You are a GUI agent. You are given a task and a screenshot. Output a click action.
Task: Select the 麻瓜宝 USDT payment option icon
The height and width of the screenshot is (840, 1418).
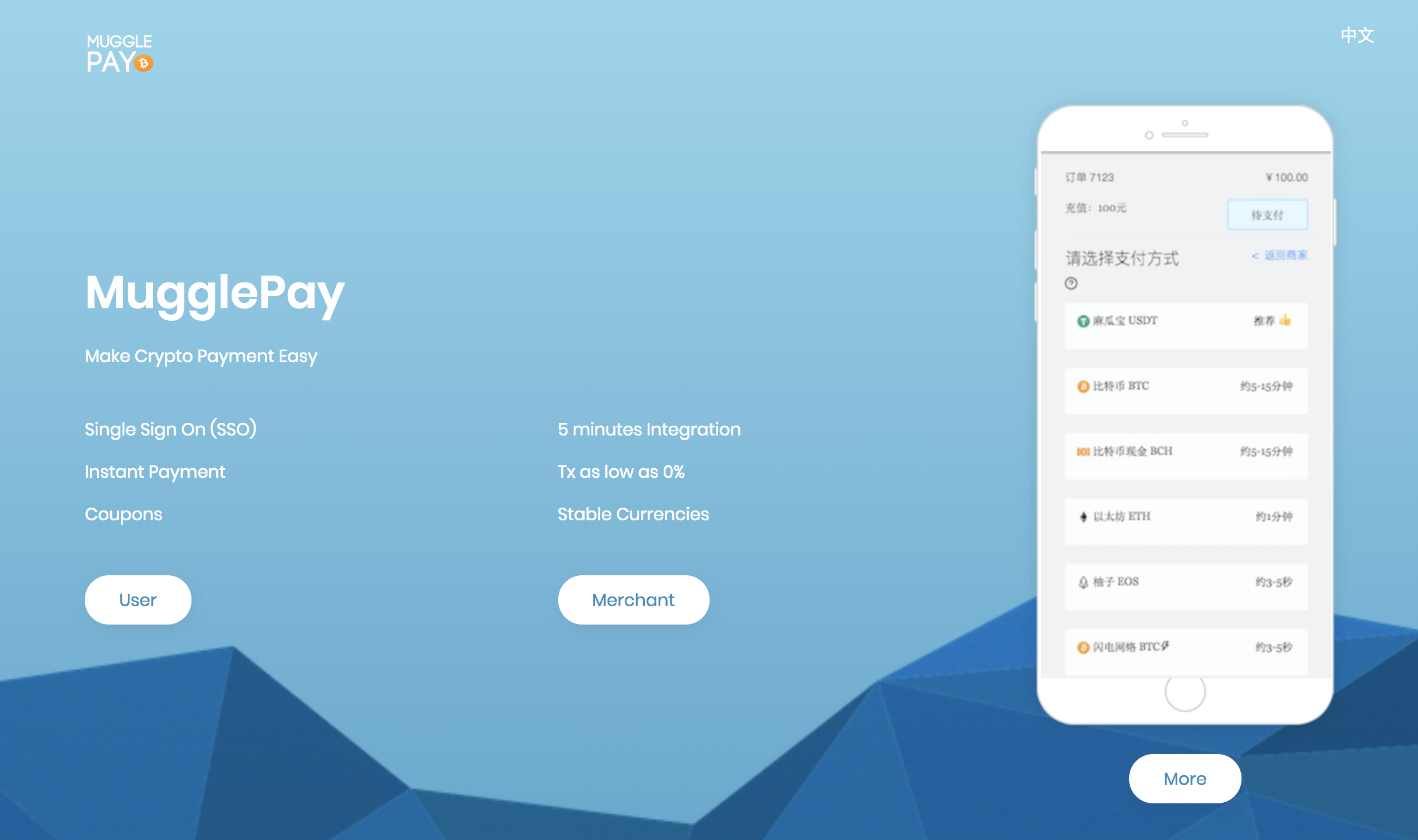point(1080,321)
